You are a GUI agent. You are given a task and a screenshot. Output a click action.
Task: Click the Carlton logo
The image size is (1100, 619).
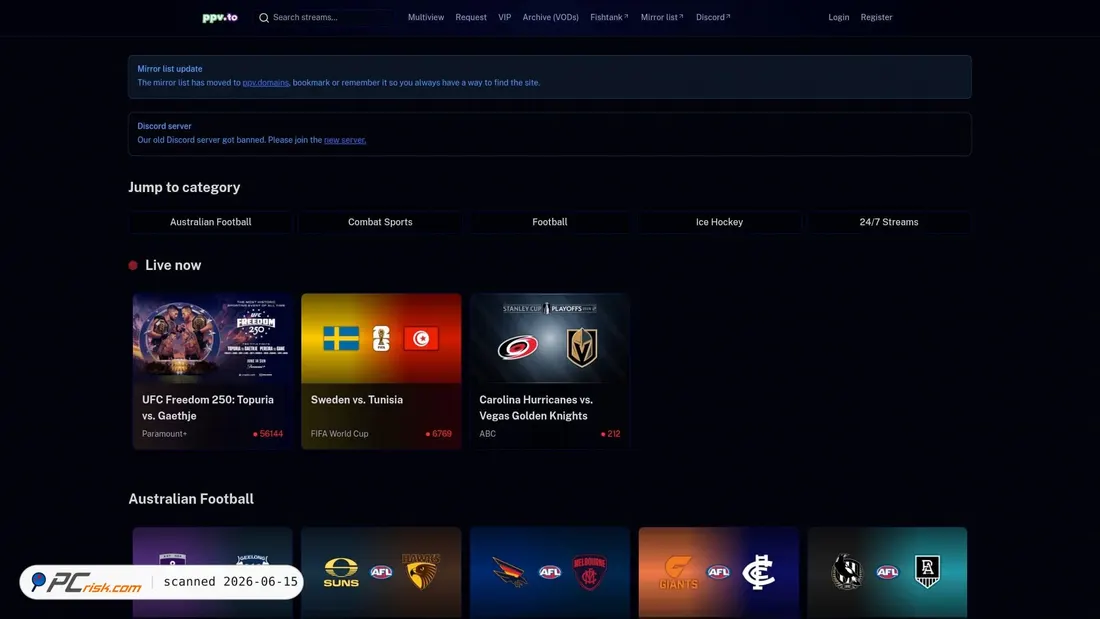point(758,572)
